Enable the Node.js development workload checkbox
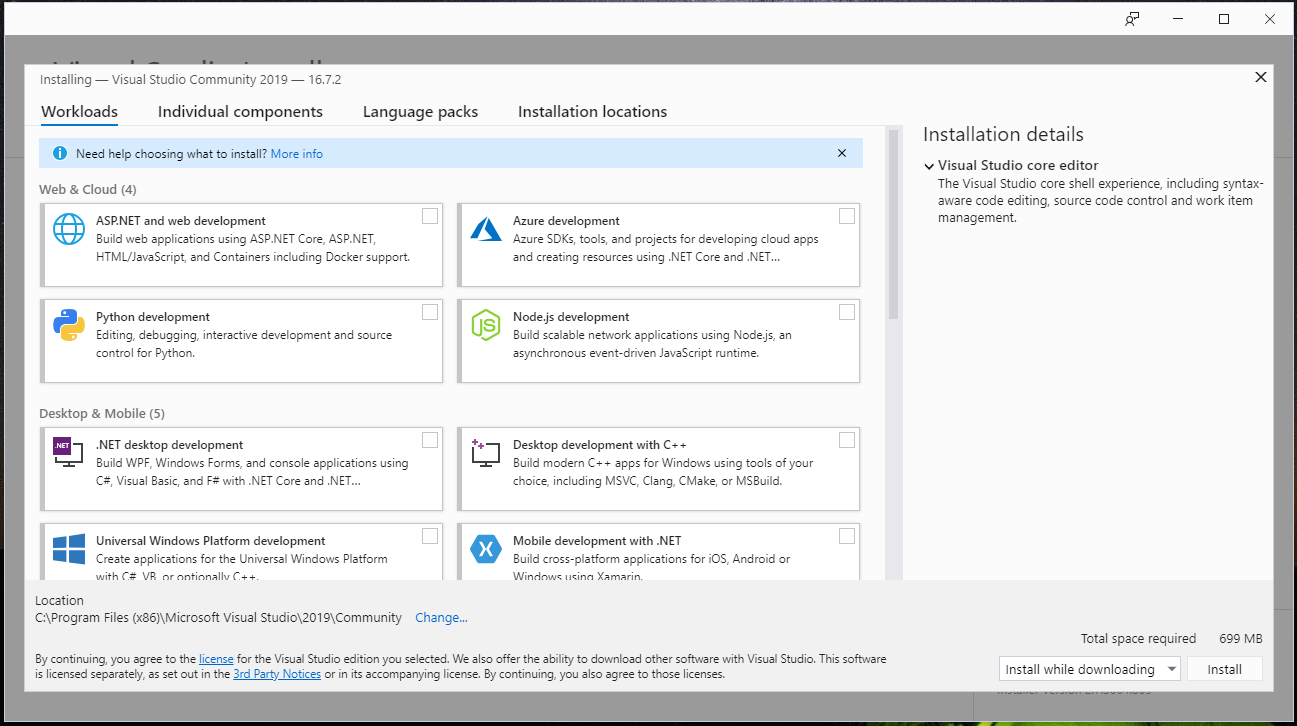 tap(847, 312)
